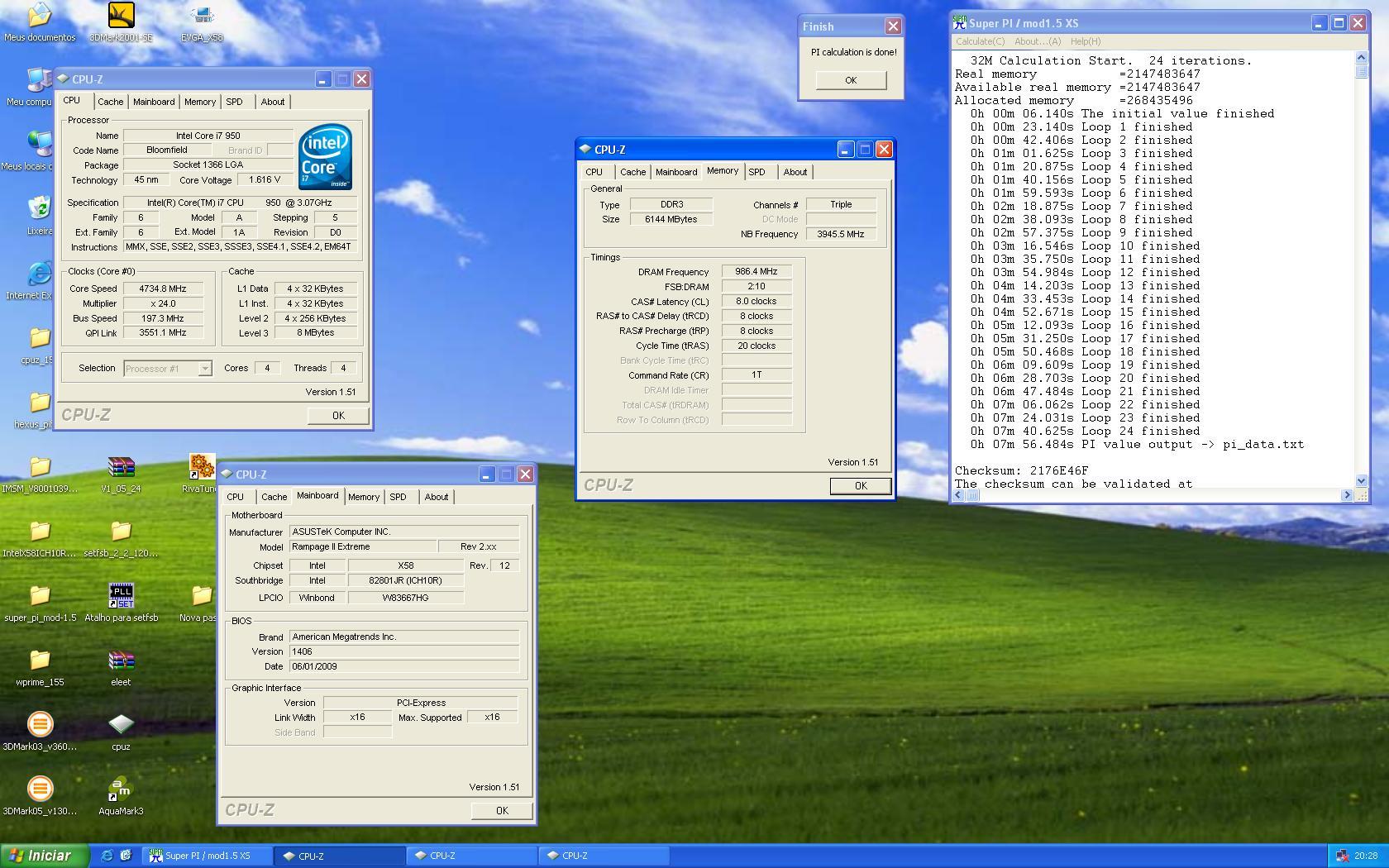The image size is (1389, 868).
Task: Select the CPU tab in CPU-Z Memory window
Action: (x=594, y=172)
